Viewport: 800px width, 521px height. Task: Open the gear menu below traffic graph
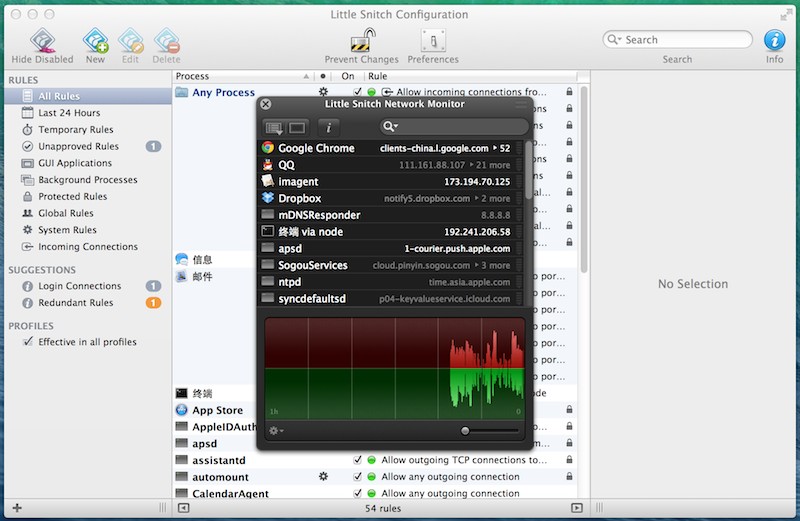point(276,431)
